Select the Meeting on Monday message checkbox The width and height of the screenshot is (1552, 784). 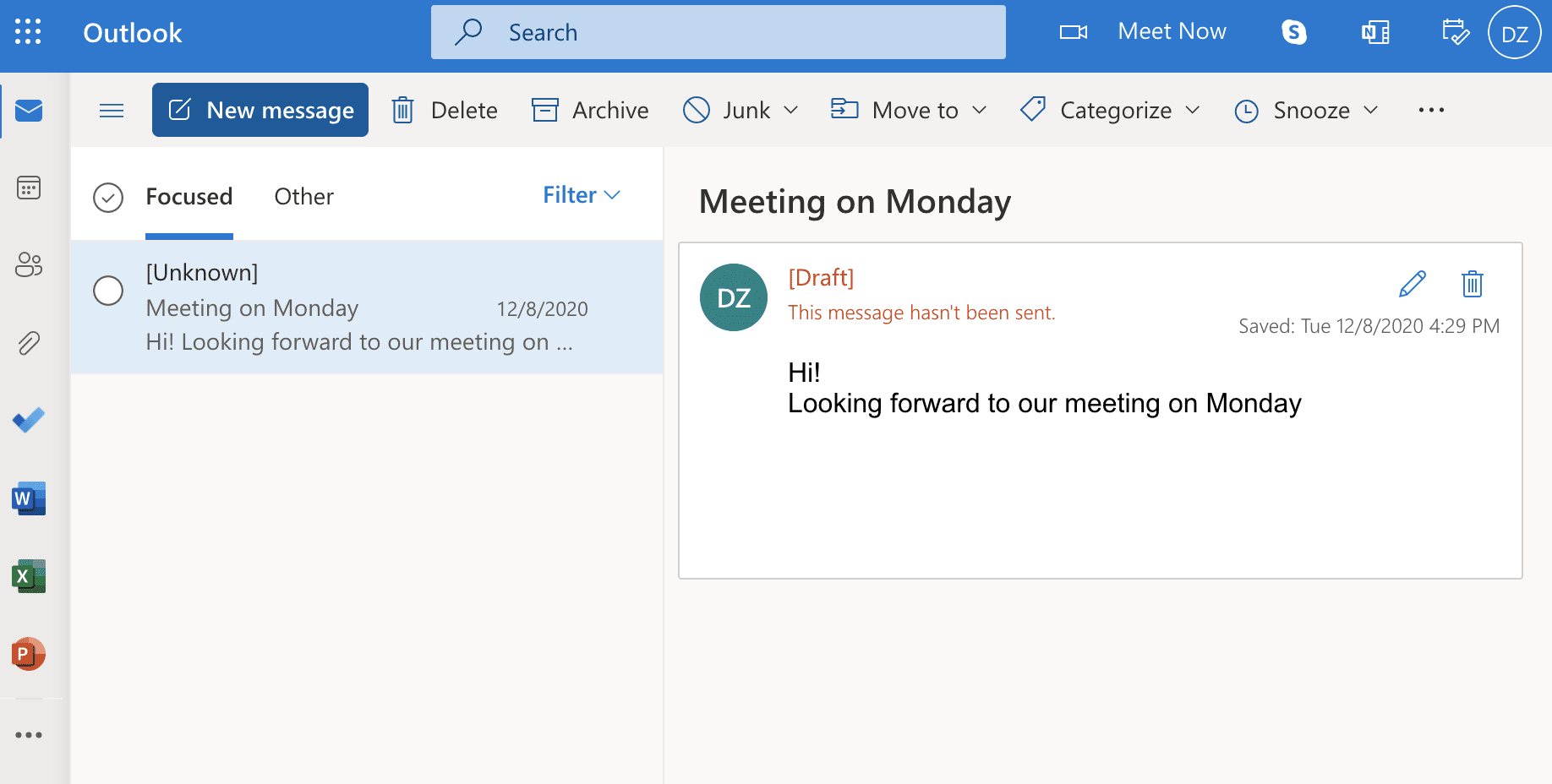[x=108, y=291]
